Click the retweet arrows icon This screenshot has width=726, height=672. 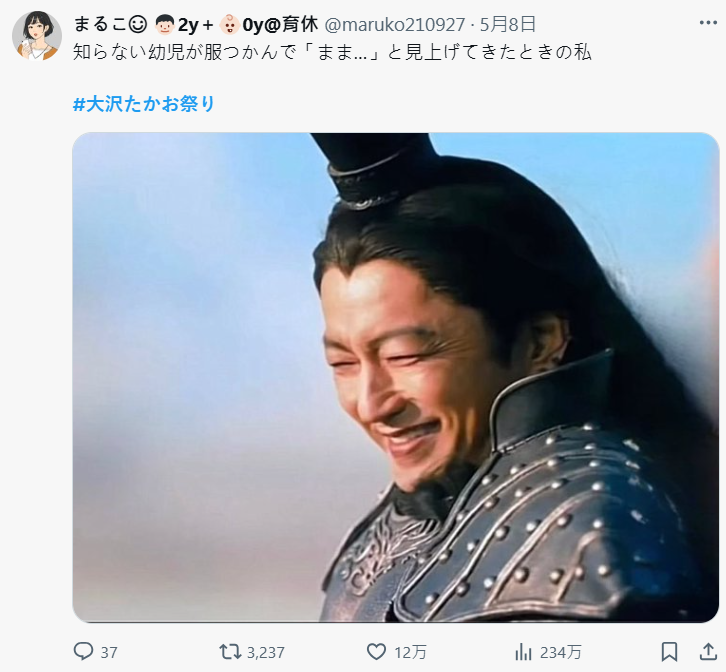230,652
